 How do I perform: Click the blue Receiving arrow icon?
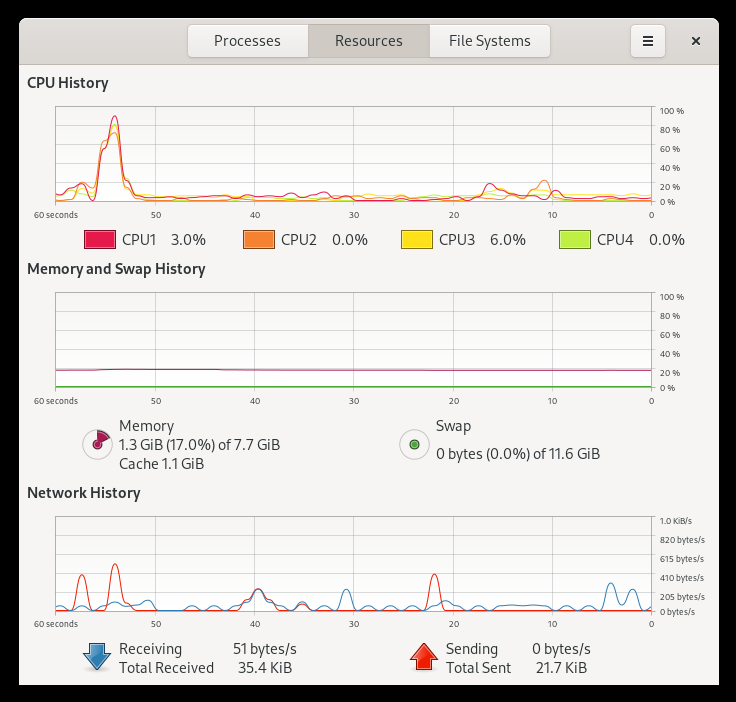tap(97, 656)
